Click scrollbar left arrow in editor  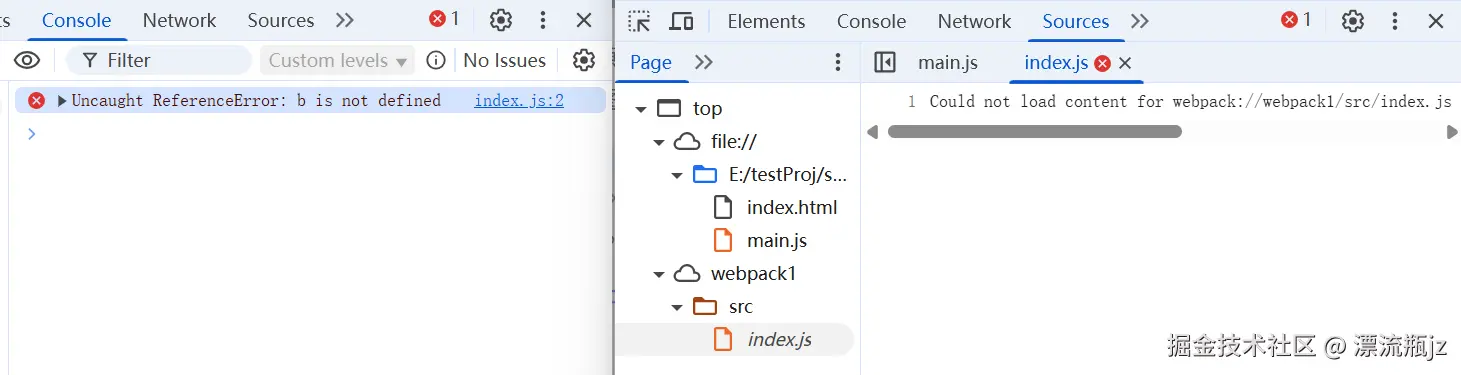[x=872, y=132]
